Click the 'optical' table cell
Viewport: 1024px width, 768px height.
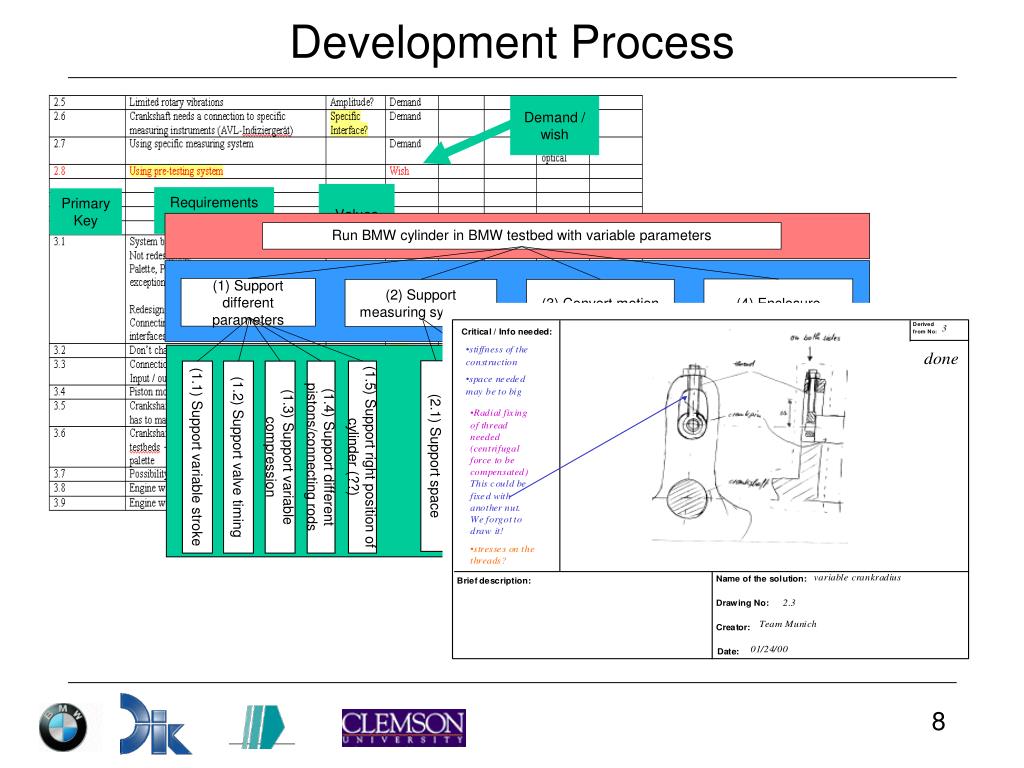click(554, 158)
